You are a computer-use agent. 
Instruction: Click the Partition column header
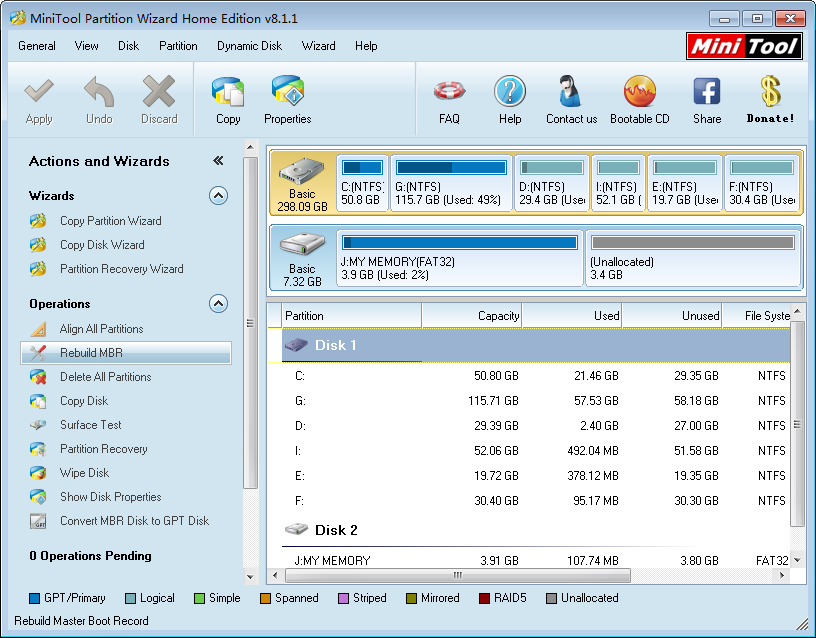pos(352,316)
